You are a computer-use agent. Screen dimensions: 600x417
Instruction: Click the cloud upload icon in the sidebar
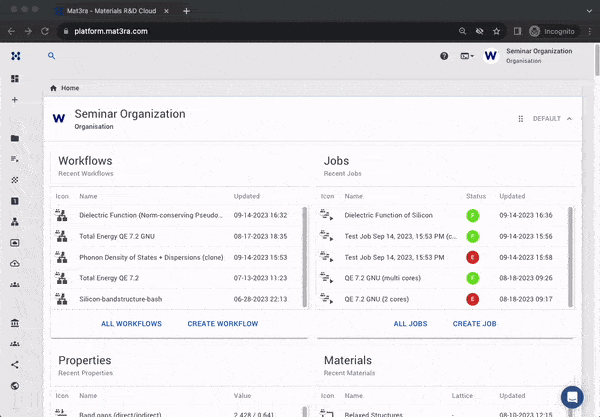[x=15, y=264]
